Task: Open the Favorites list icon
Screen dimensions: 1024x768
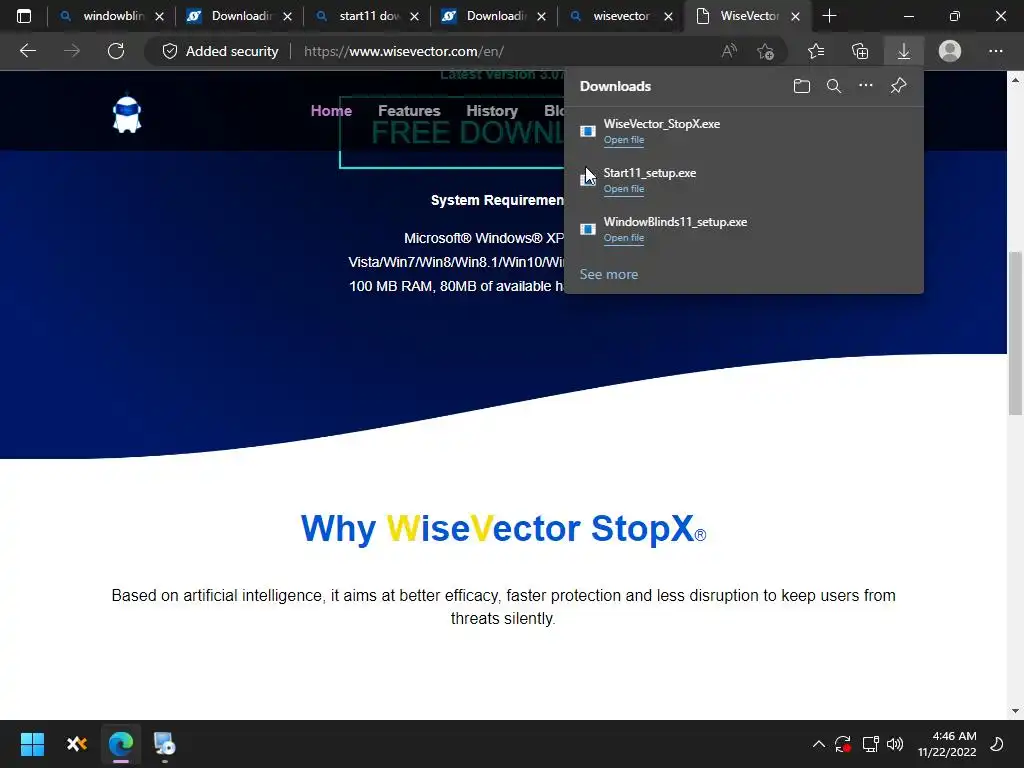Action: (x=816, y=51)
